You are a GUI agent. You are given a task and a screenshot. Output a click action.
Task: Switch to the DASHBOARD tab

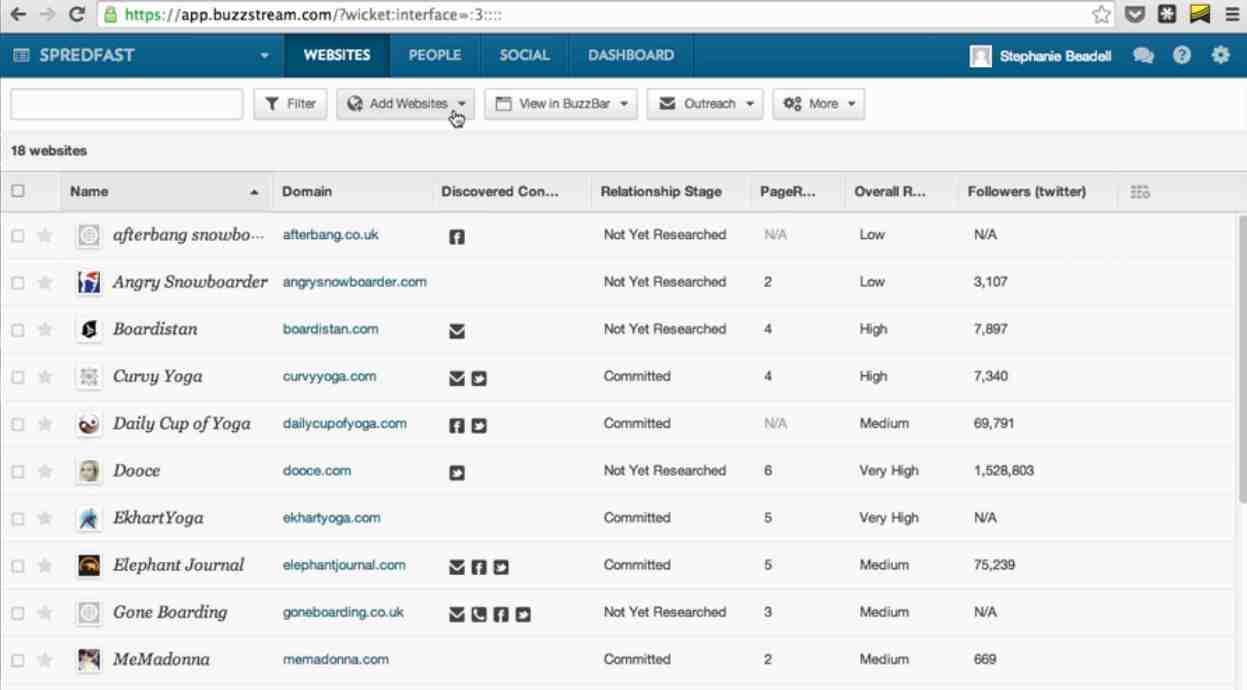631,56
